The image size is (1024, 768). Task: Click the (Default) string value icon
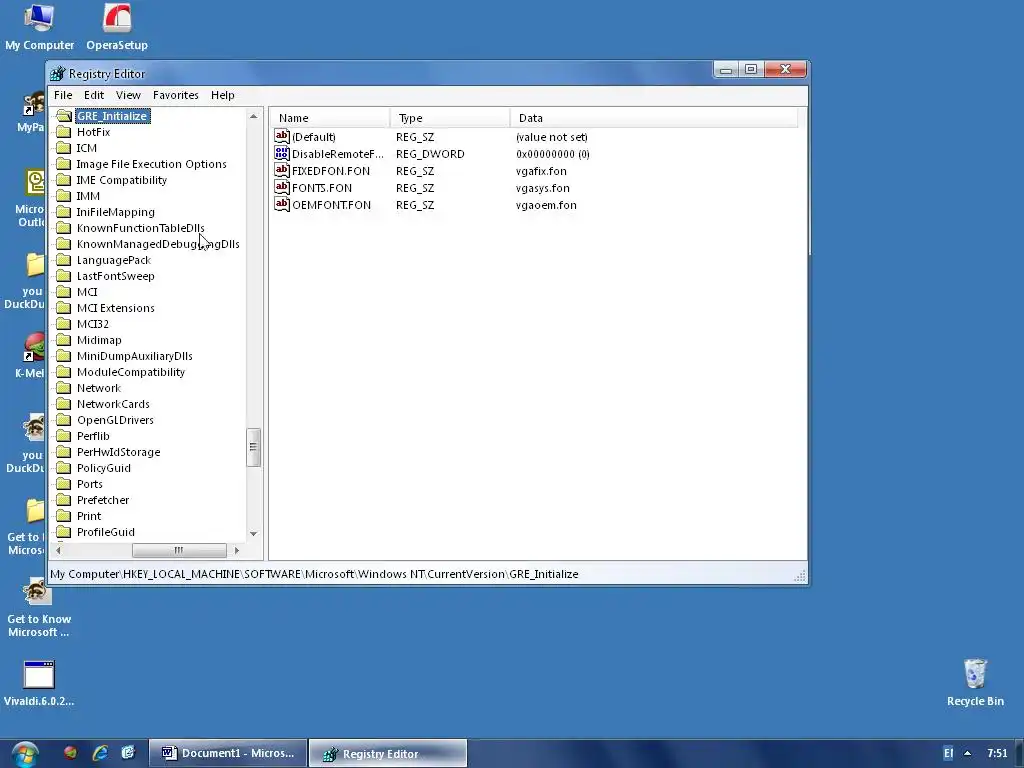click(x=281, y=136)
